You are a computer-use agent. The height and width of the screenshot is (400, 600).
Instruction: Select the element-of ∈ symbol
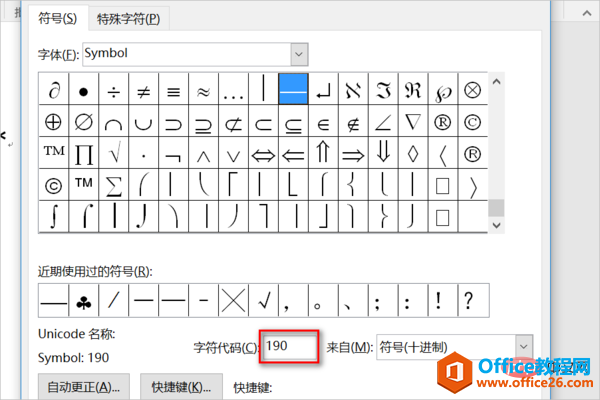[323, 121]
